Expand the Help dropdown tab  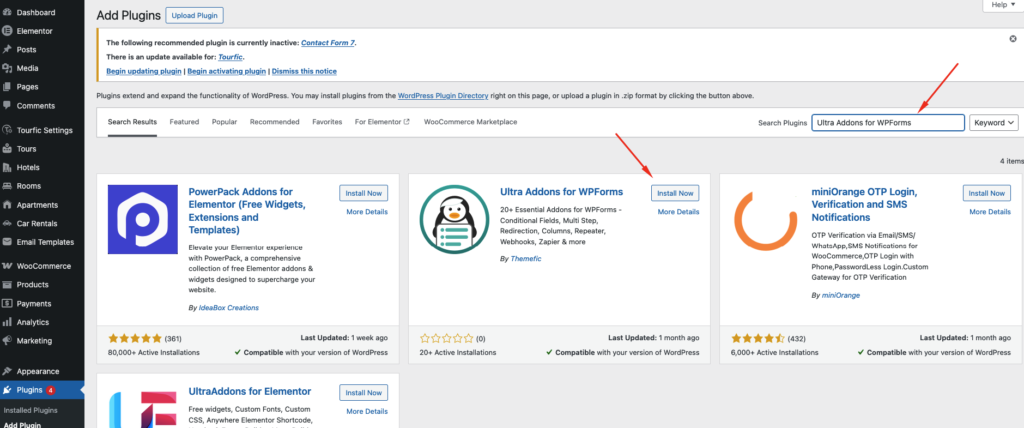[x=996, y=5]
